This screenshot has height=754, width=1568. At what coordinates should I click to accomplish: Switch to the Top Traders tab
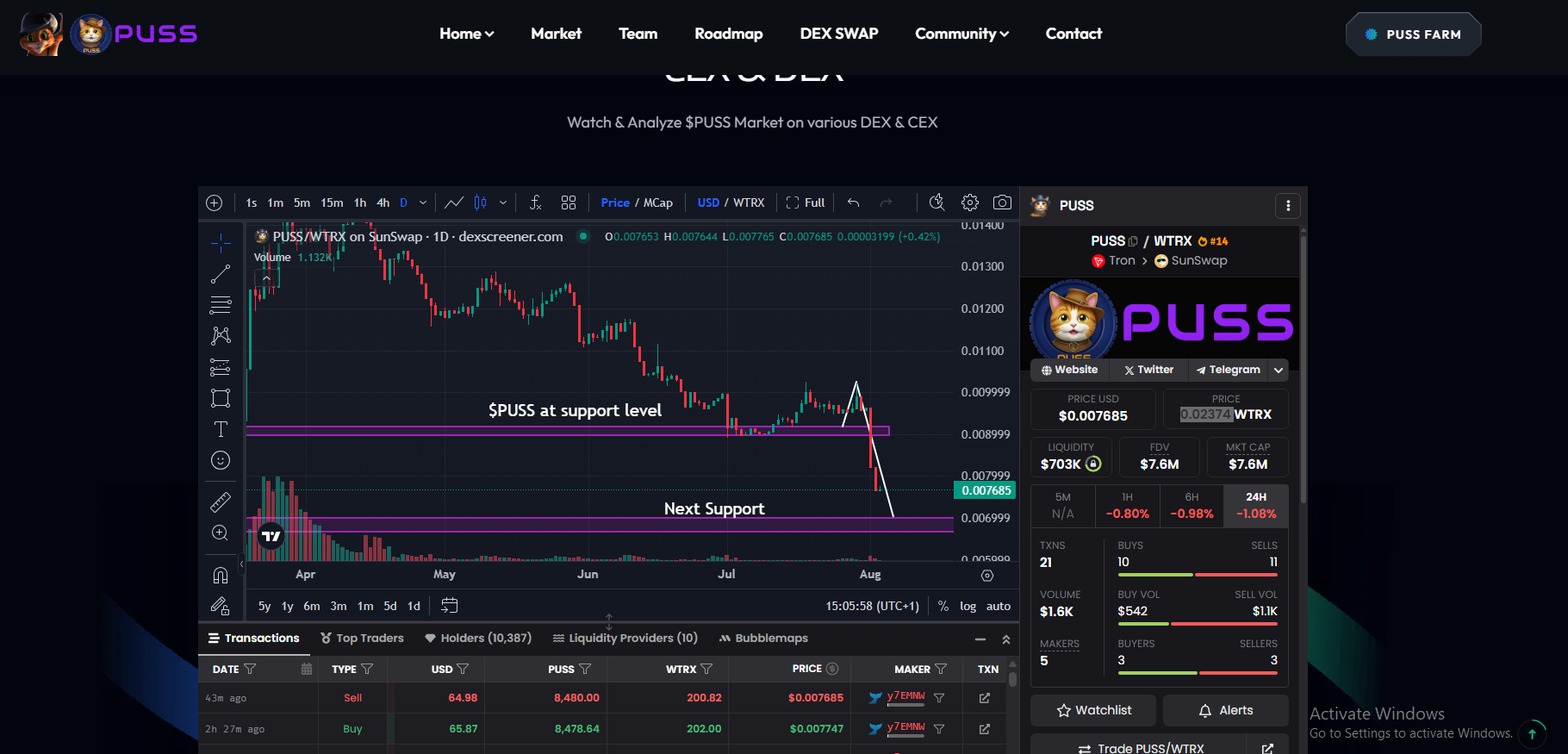coord(362,639)
